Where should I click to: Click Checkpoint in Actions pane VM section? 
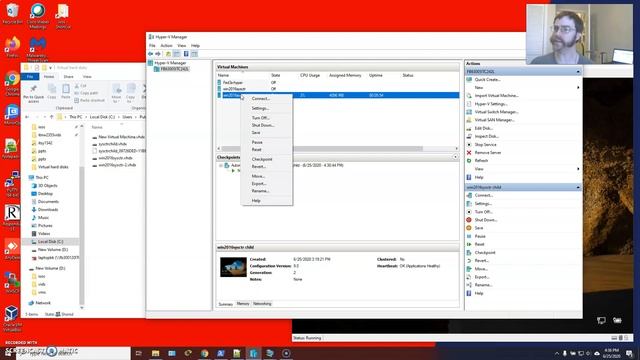pos(485,253)
